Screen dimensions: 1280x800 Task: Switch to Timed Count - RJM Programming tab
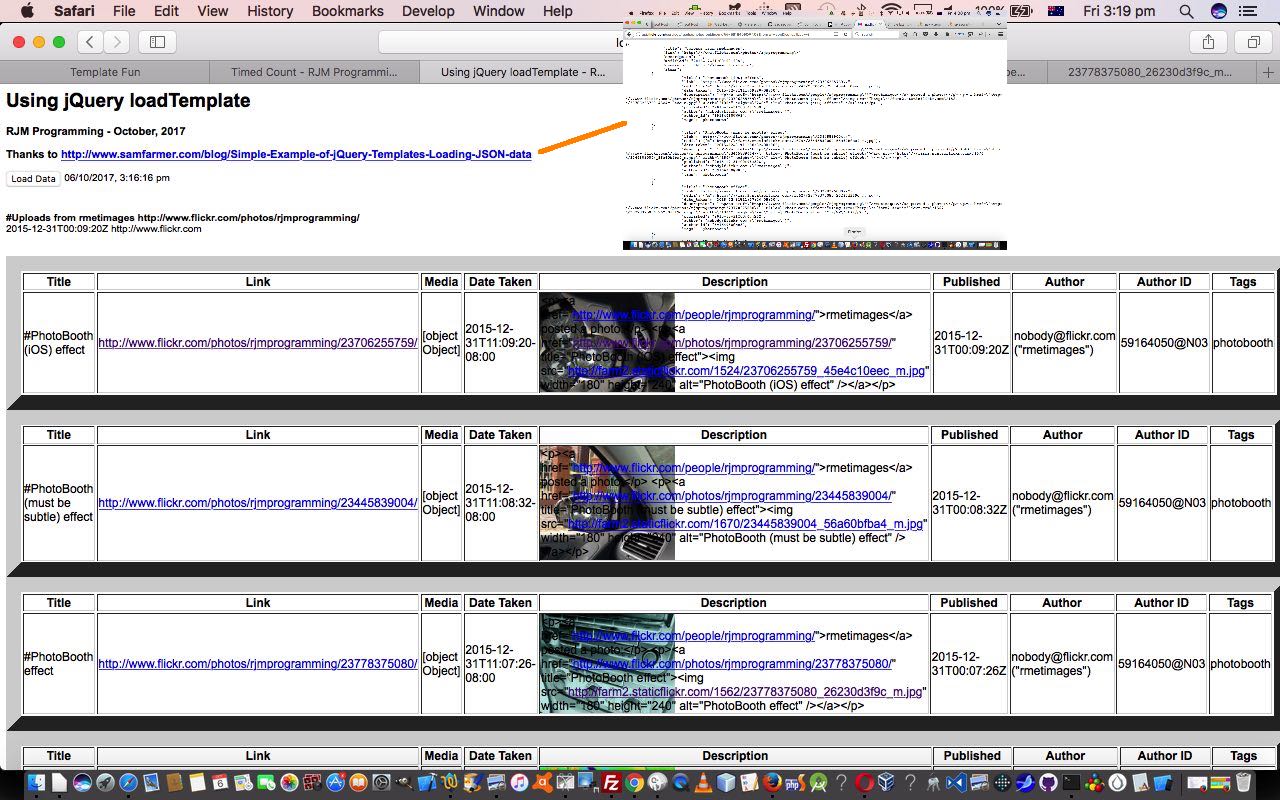(314, 72)
